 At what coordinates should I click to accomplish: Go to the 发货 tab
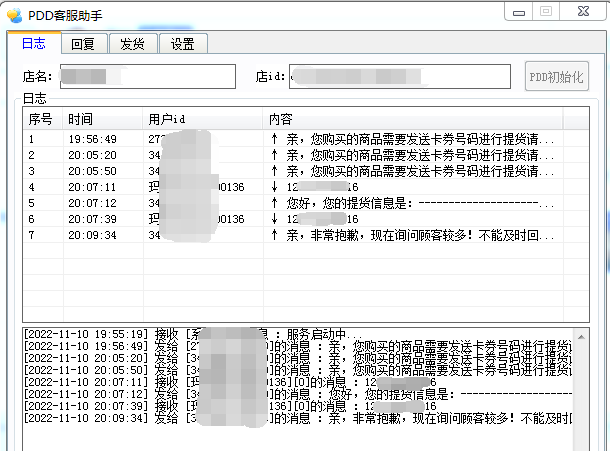coord(132,44)
